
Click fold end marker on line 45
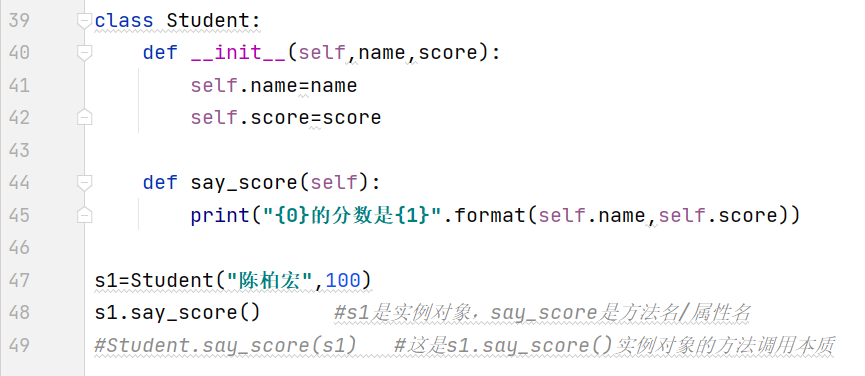tap(84, 215)
